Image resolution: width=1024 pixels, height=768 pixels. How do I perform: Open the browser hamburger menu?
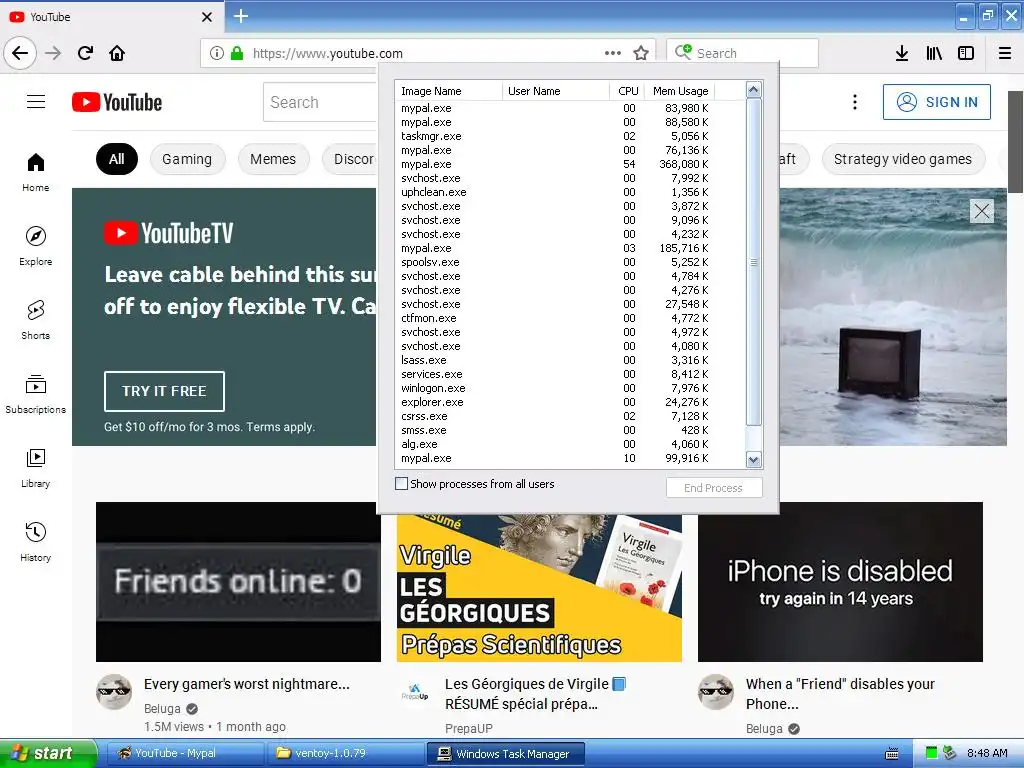pos(1005,53)
